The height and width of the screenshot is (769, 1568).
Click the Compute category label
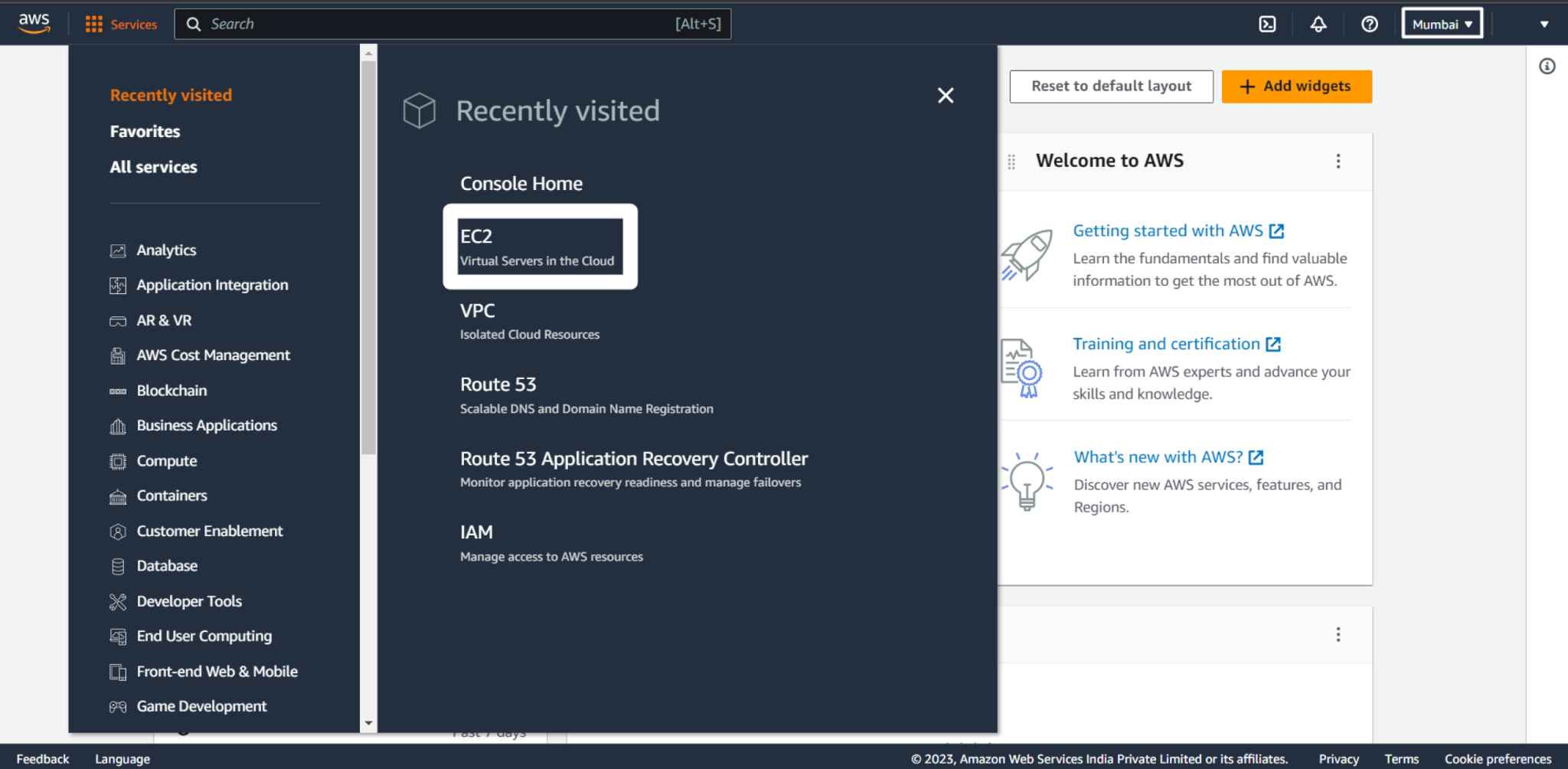[167, 461]
